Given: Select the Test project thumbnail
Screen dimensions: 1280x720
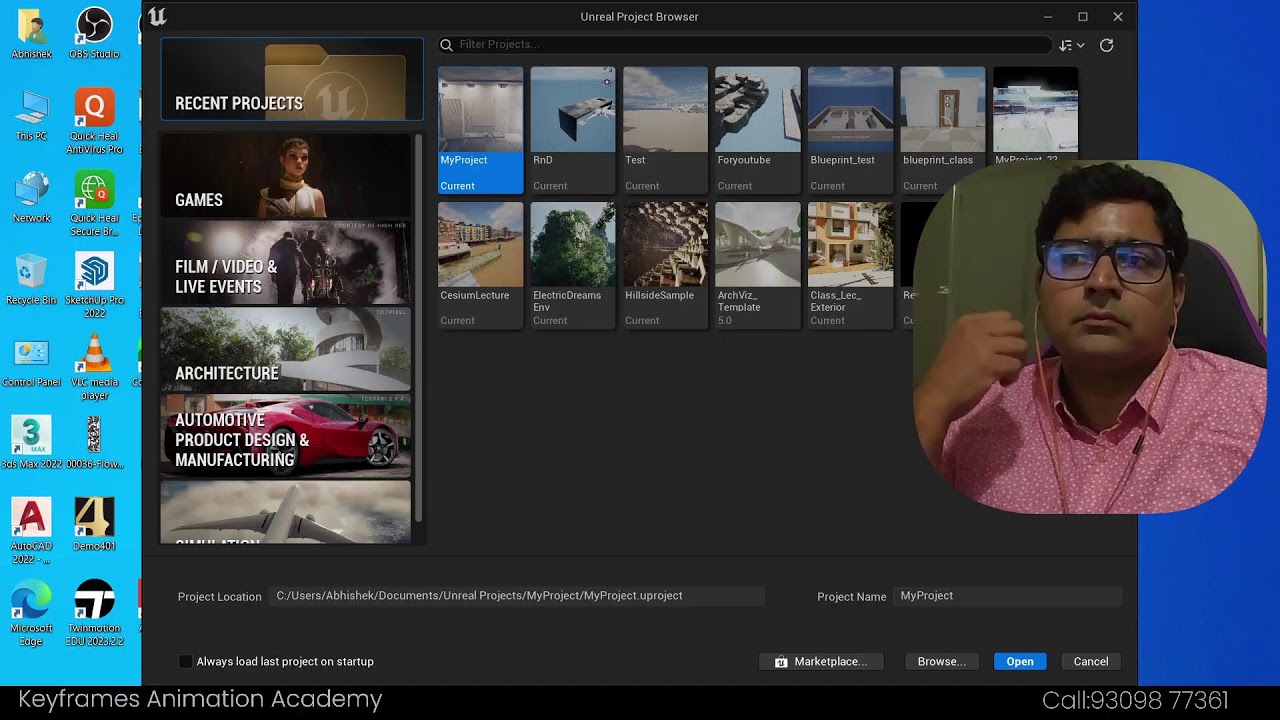Looking at the screenshot, I should [x=665, y=129].
